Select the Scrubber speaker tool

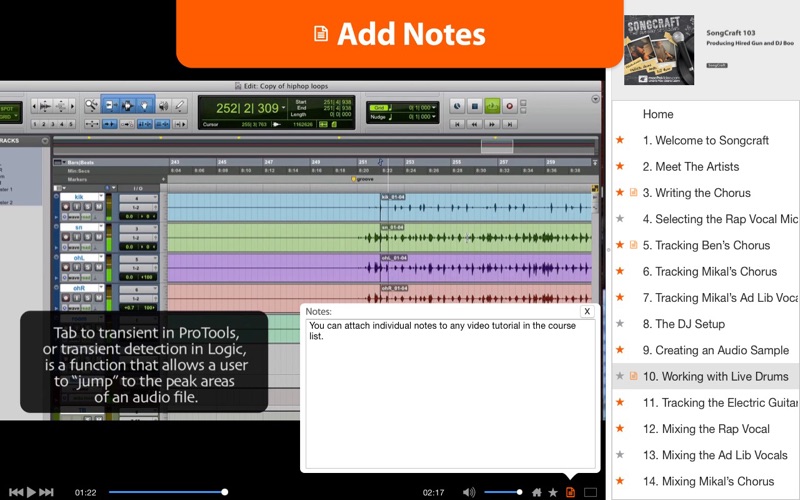(163, 106)
